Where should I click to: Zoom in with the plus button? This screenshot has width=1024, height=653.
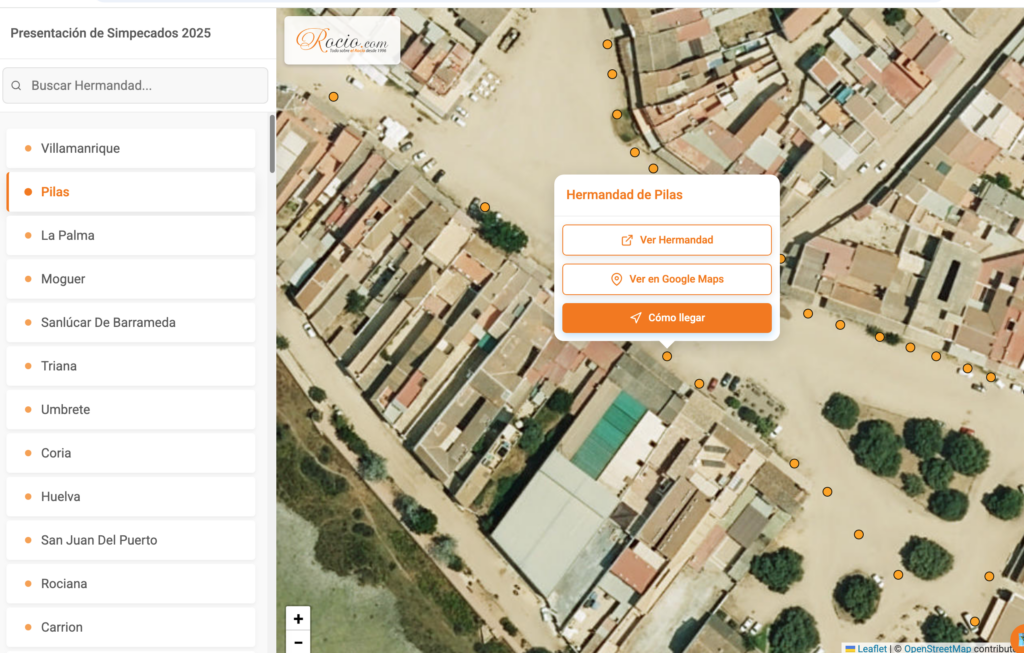coord(298,619)
